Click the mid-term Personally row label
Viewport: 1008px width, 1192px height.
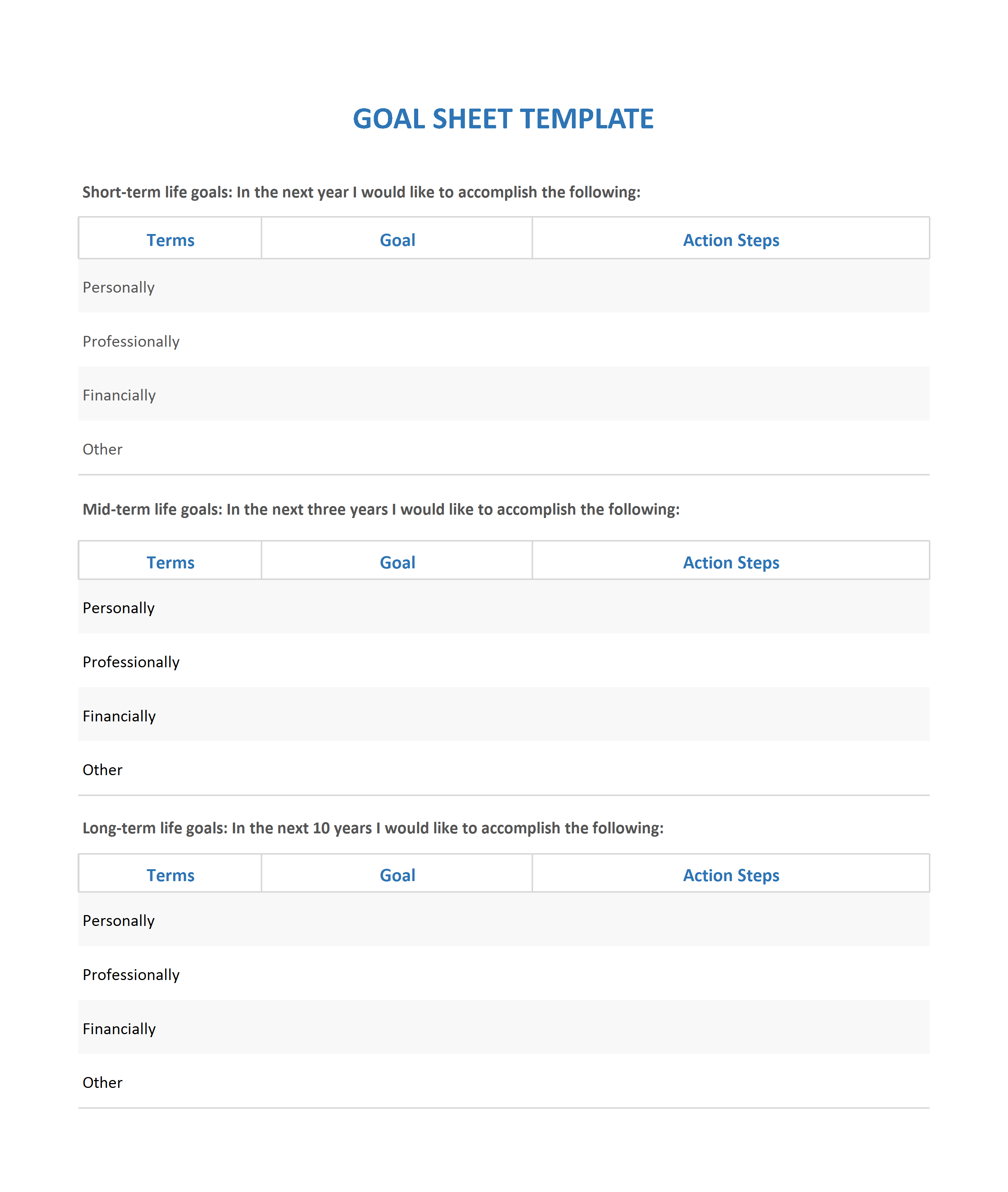(x=118, y=608)
